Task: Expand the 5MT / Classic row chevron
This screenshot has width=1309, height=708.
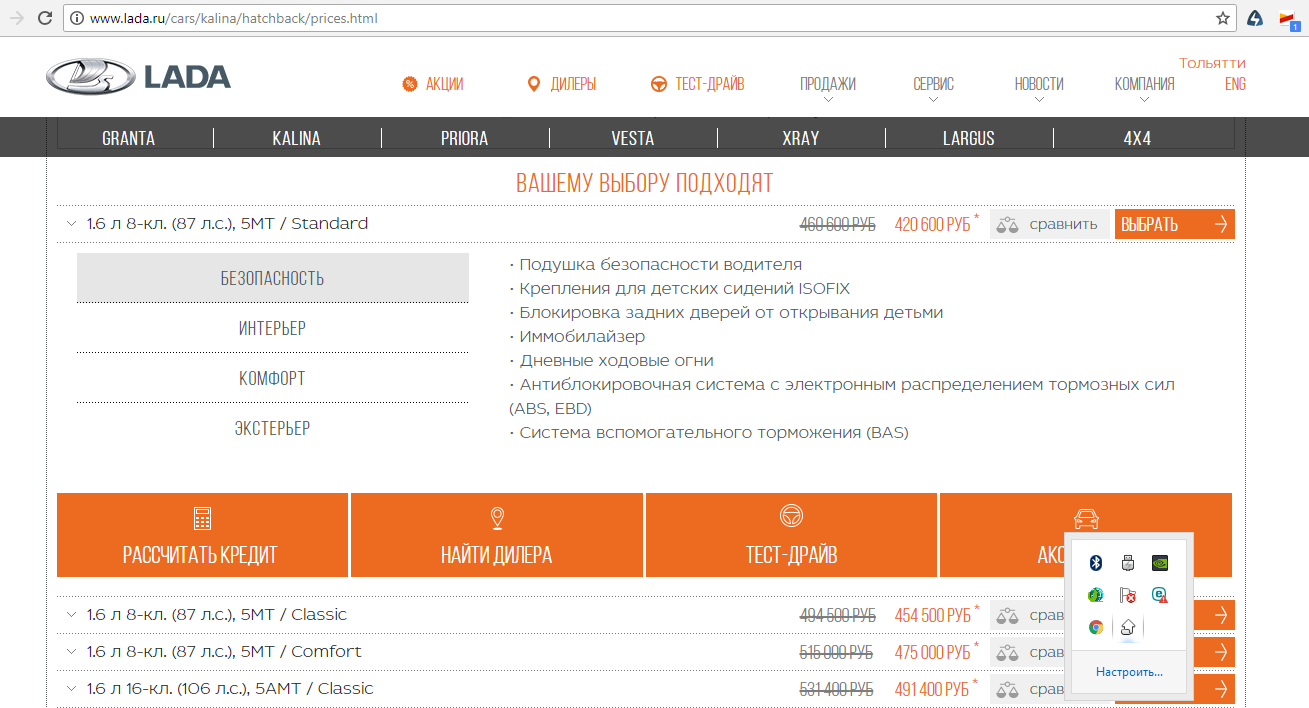Action: [71, 615]
